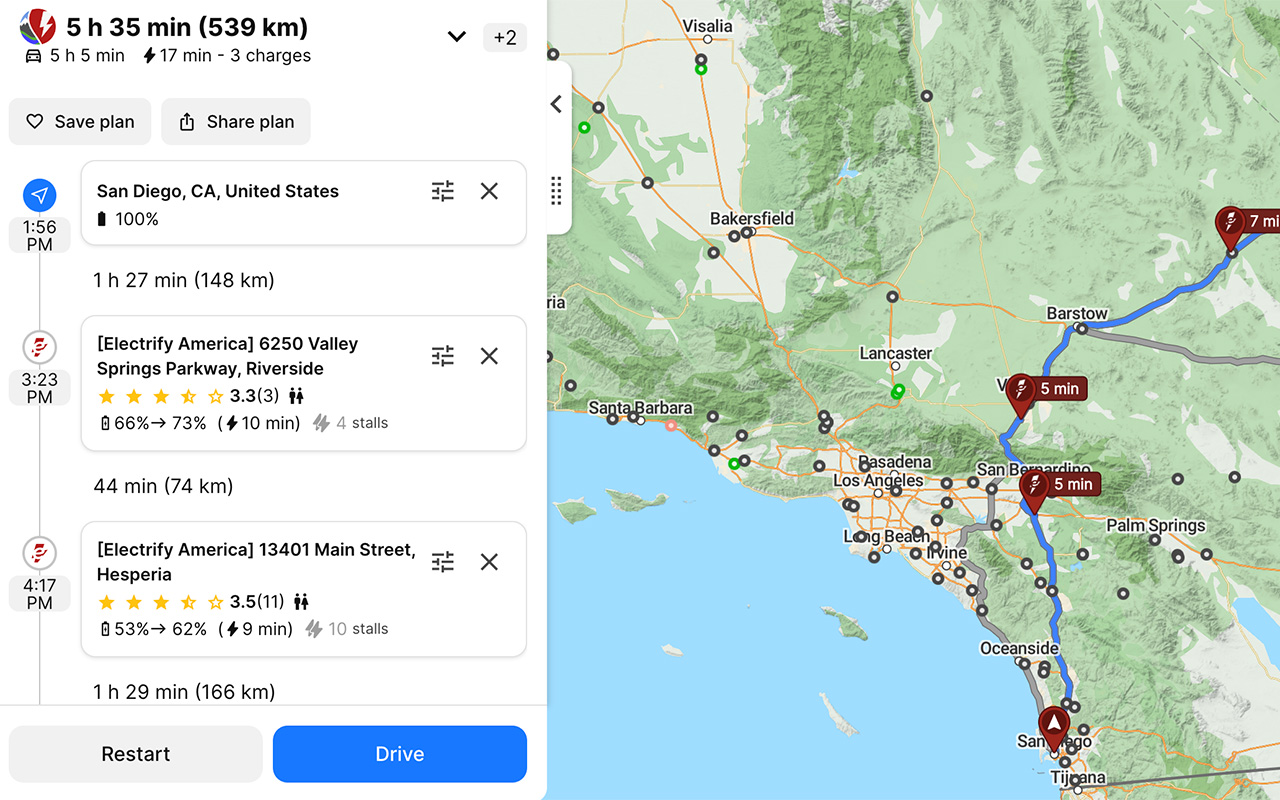Click the car icon next to 5 h 5 min

coord(33,56)
